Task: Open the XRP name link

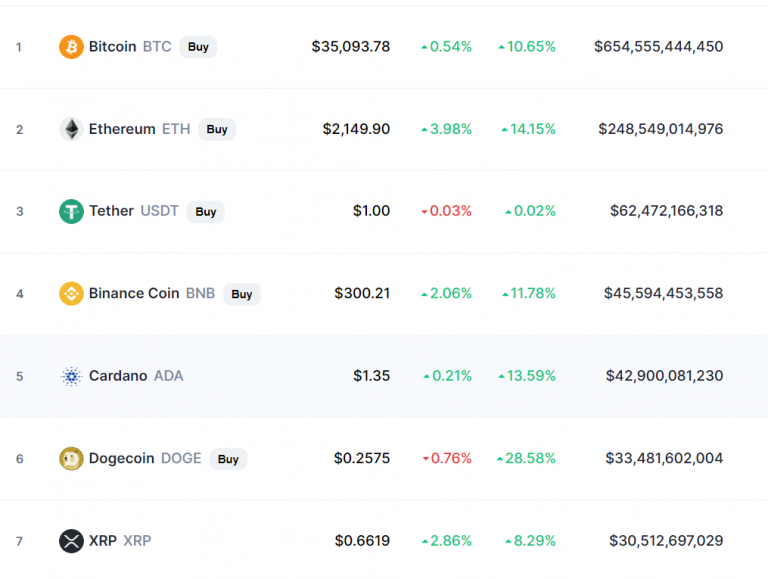Action: click(x=102, y=541)
